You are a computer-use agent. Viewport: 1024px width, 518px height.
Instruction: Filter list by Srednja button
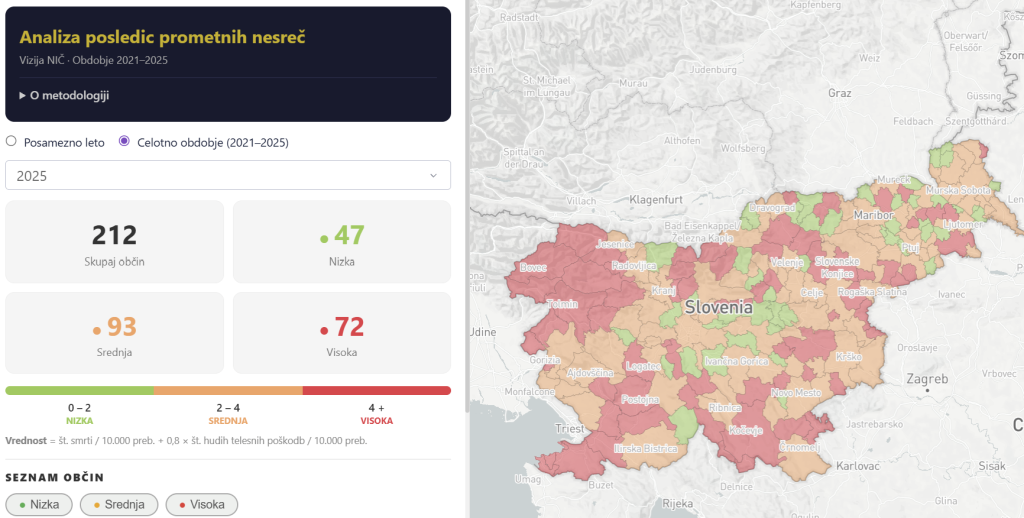pos(119,504)
